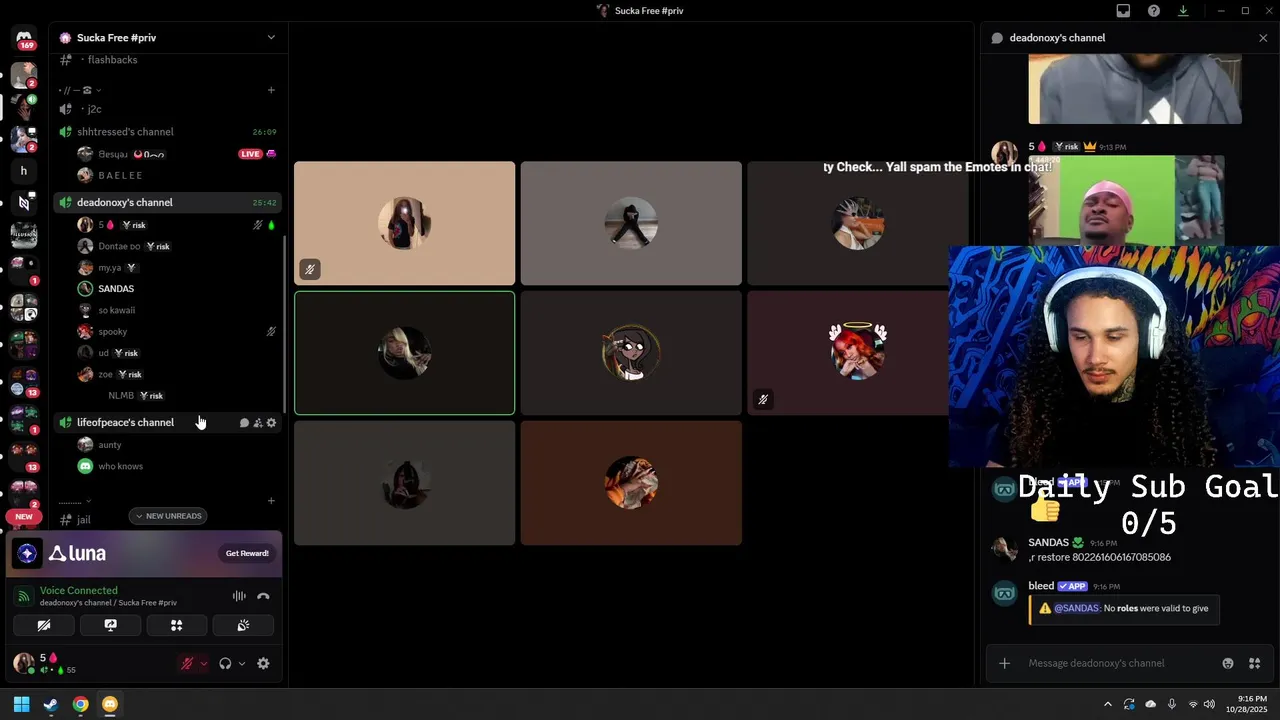Open the soundboard button

pyautogui.click(x=243, y=625)
